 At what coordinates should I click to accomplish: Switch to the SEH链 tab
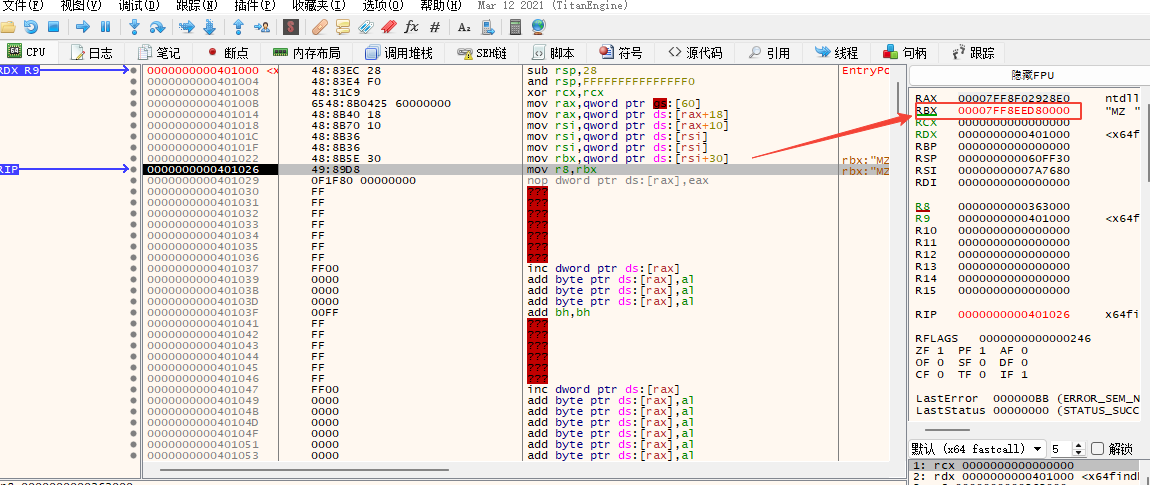point(483,53)
